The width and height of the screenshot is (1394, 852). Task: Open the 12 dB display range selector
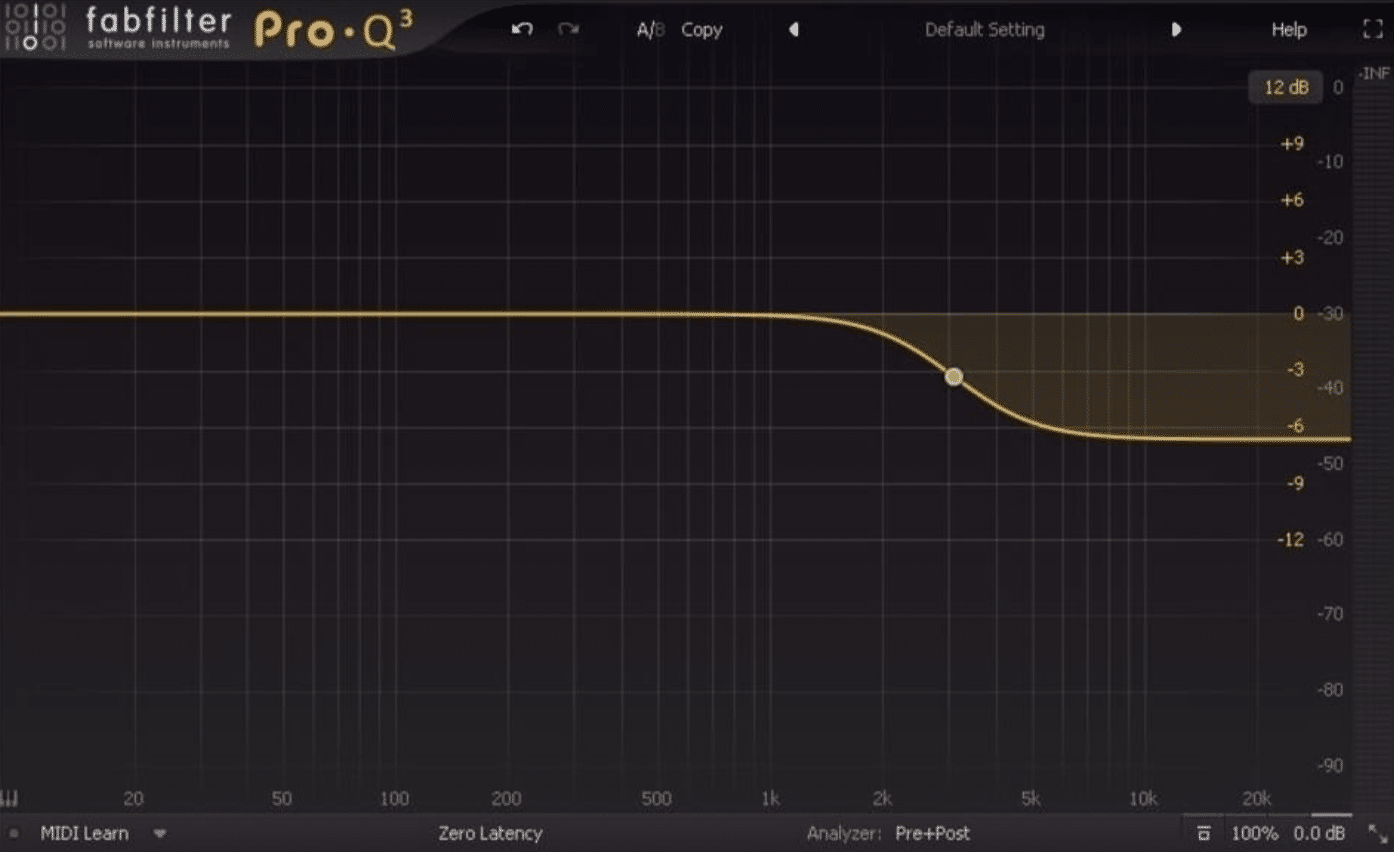1286,88
